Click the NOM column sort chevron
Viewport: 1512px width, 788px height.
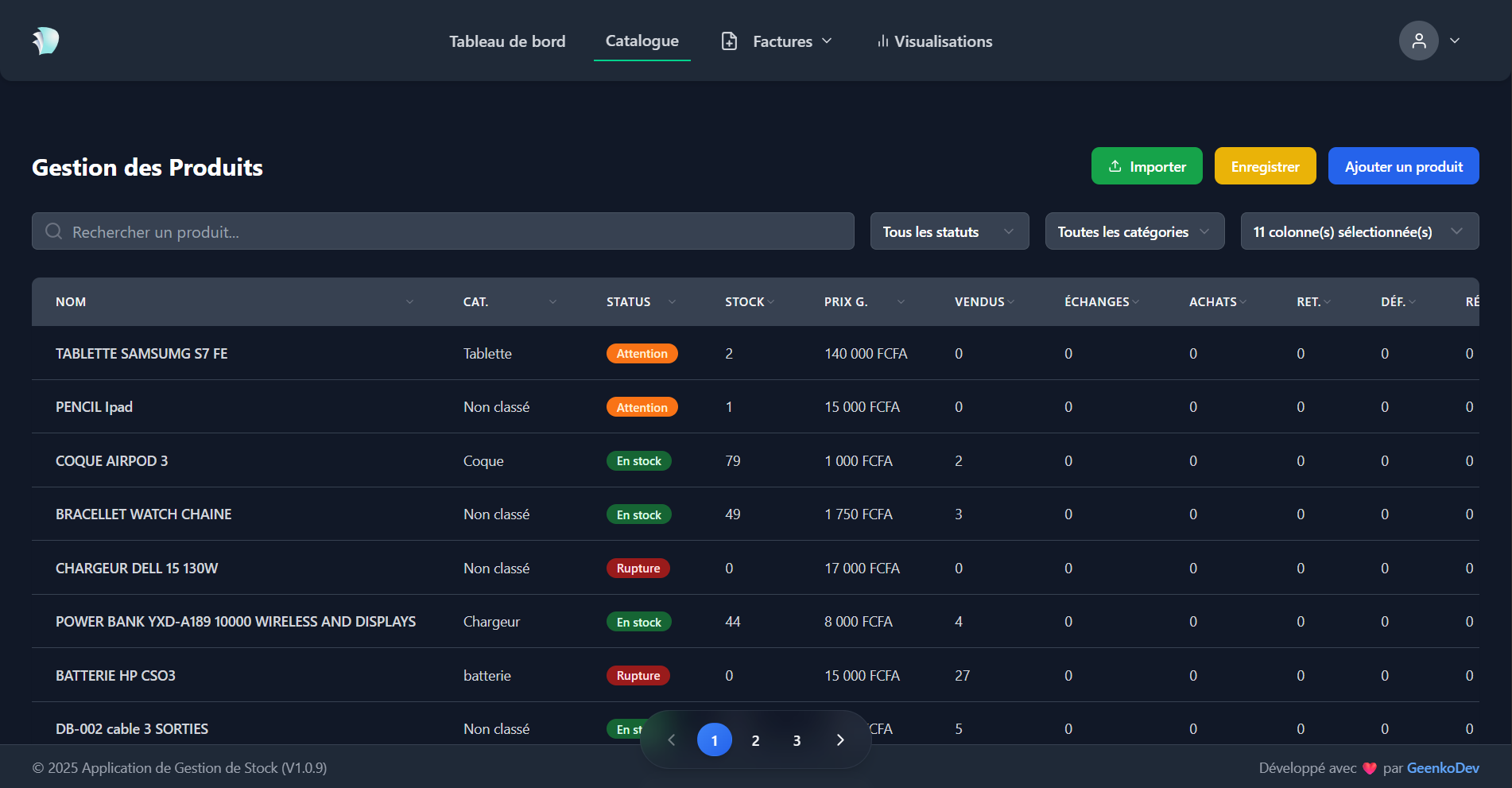click(409, 302)
